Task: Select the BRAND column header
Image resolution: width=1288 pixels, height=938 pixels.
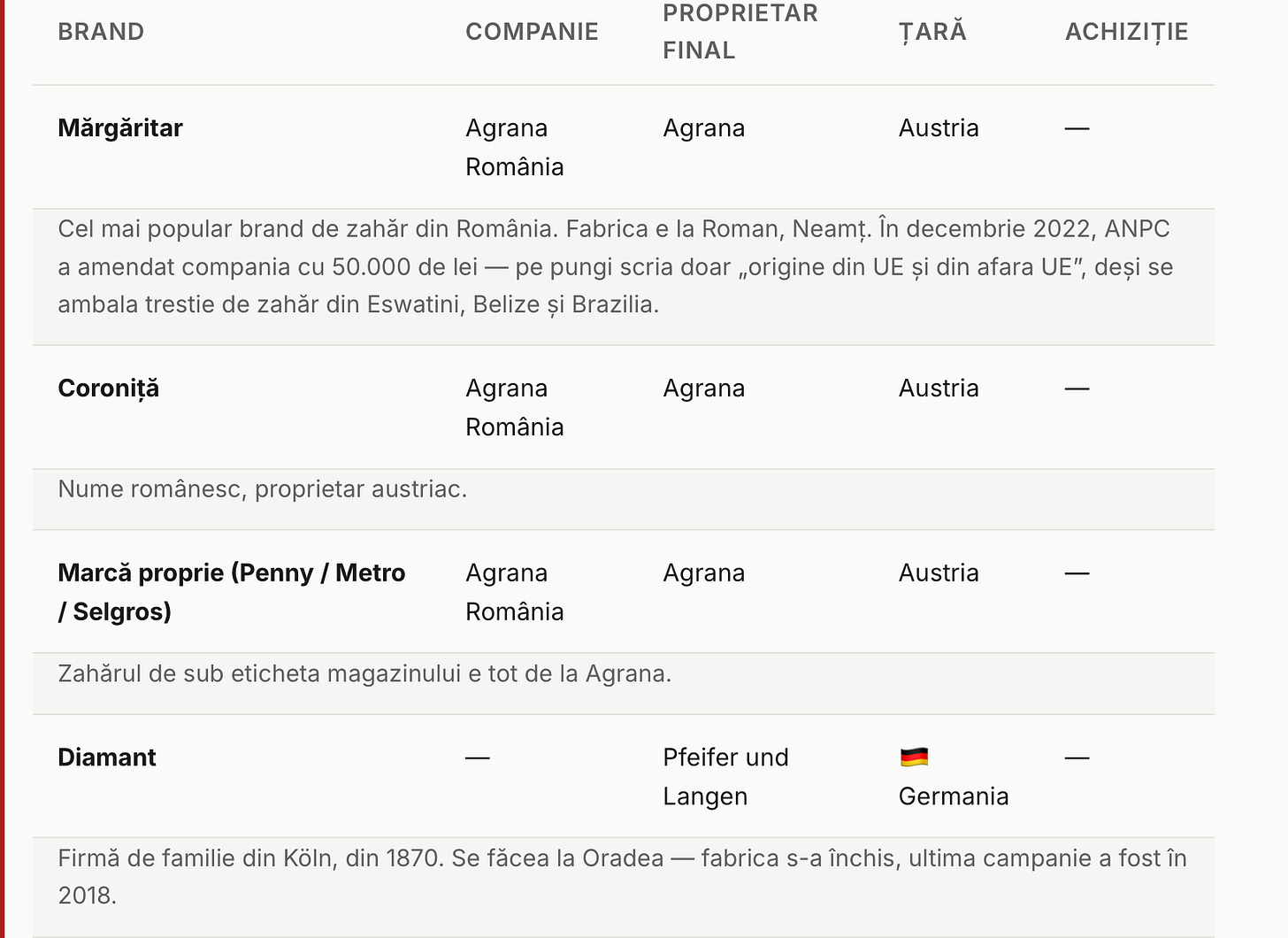Action: (x=101, y=32)
